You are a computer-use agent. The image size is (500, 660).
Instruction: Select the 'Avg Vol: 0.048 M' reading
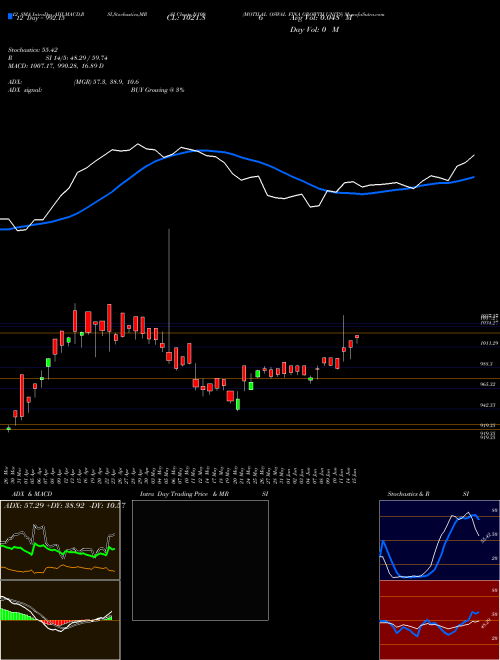pyautogui.click(x=321, y=18)
